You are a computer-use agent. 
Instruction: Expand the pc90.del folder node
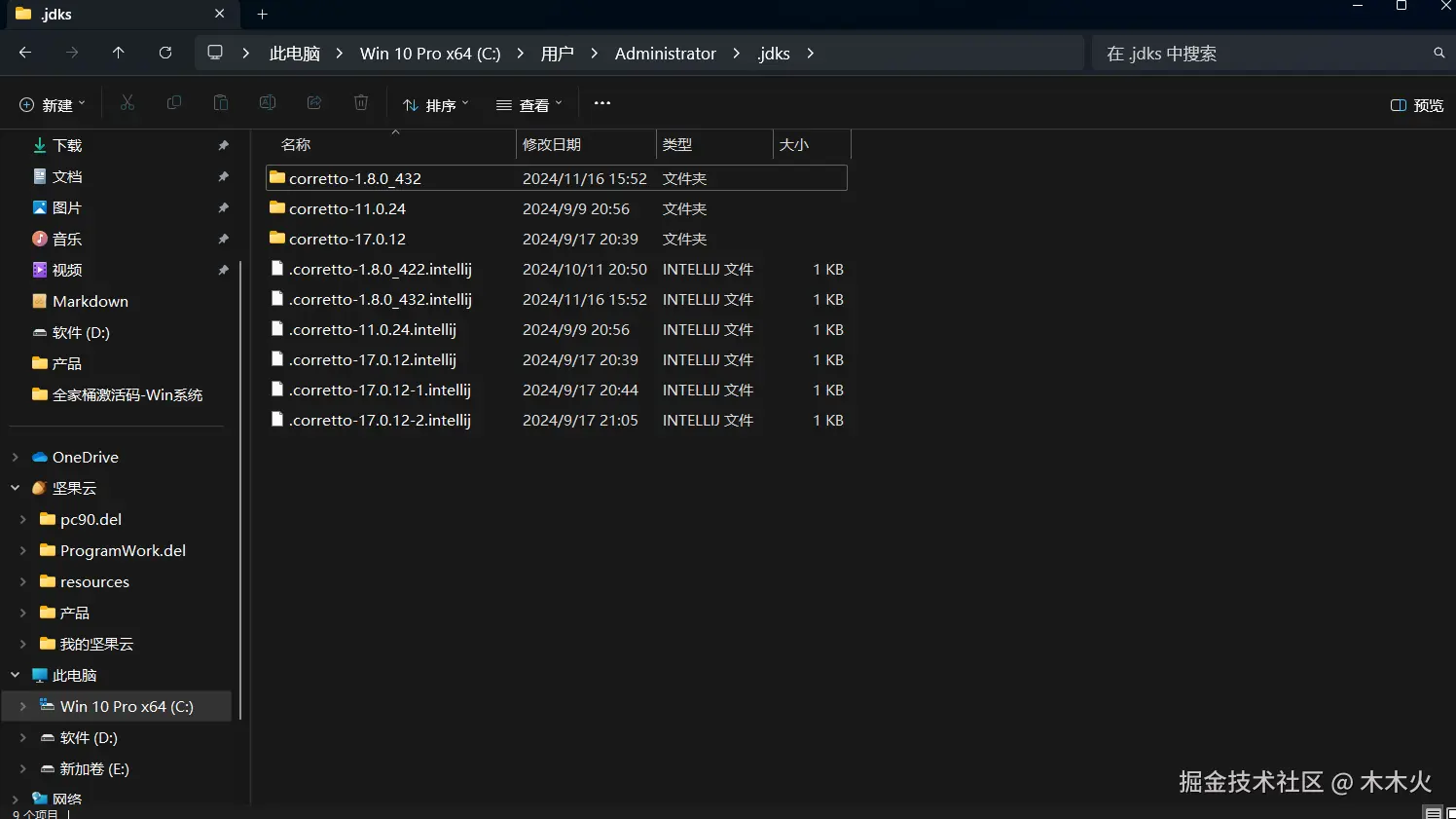pyautogui.click(x=22, y=519)
